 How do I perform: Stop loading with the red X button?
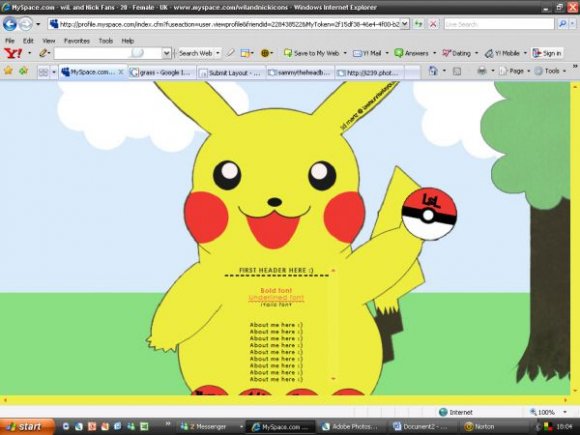[432, 24]
